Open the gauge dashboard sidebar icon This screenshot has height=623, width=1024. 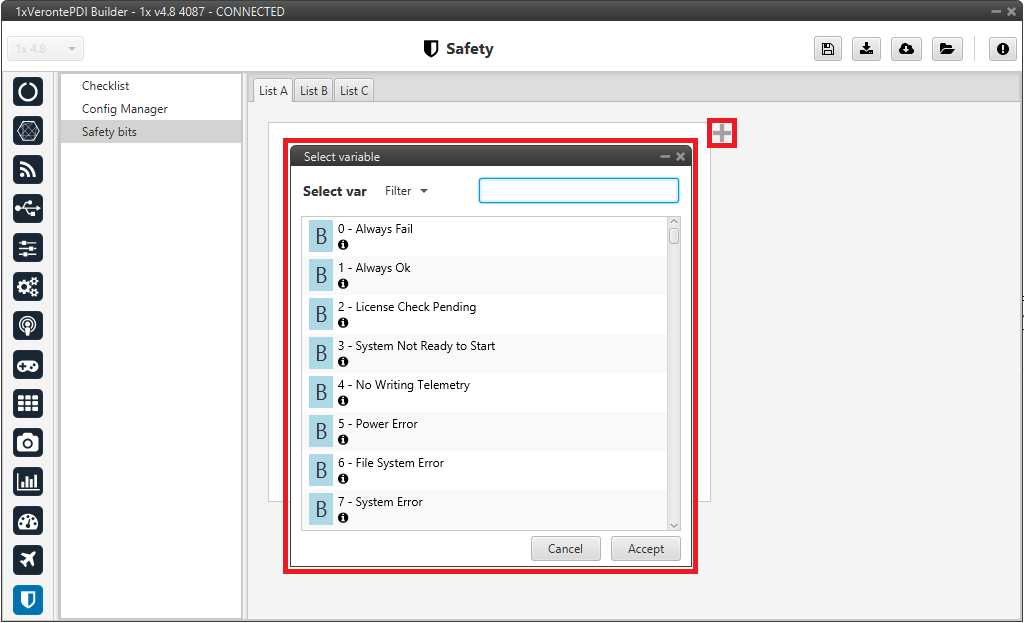click(27, 521)
